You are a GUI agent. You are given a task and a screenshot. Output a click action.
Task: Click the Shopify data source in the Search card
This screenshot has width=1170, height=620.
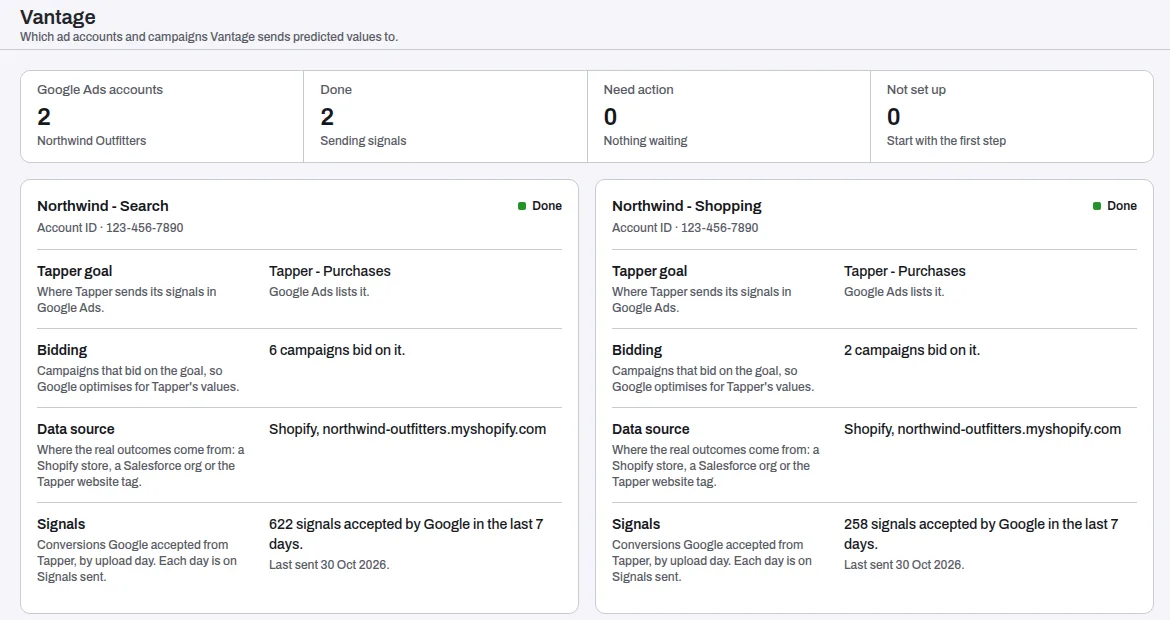pos(407,429)
